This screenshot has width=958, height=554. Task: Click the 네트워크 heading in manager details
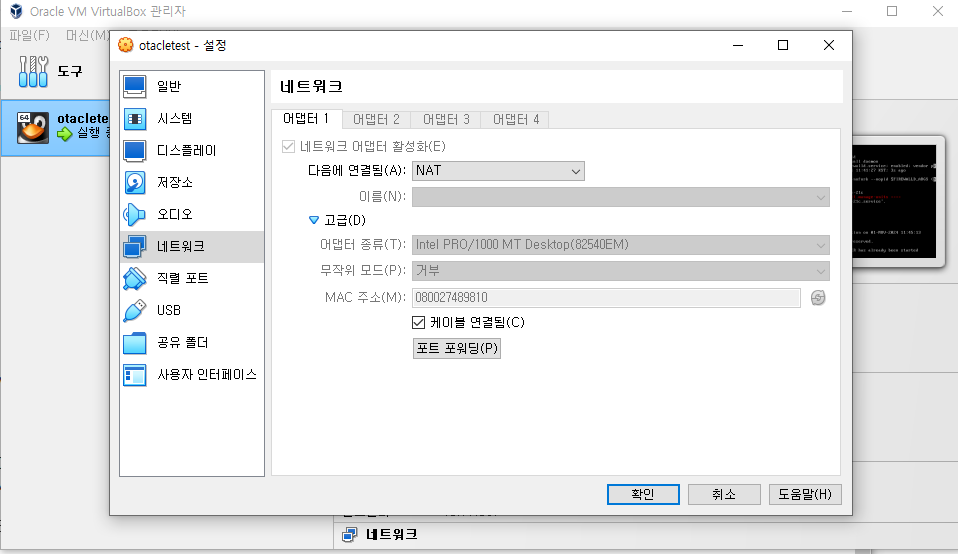tap(392, 534)
